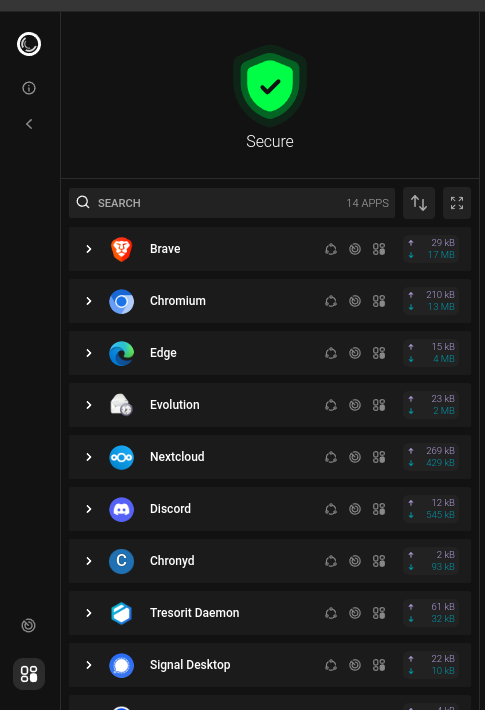485x710 pixels.
Task: Expand the Evolution app row
Action: click(x=89, y=405)
